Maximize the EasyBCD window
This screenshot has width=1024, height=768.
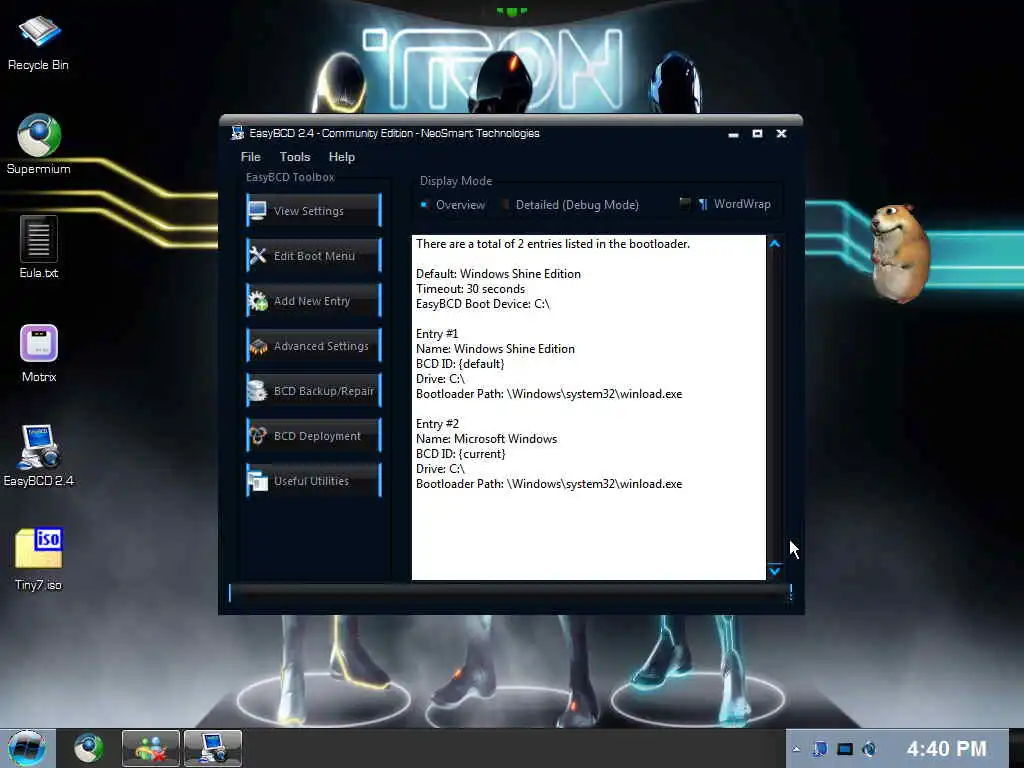coord(757,133)
